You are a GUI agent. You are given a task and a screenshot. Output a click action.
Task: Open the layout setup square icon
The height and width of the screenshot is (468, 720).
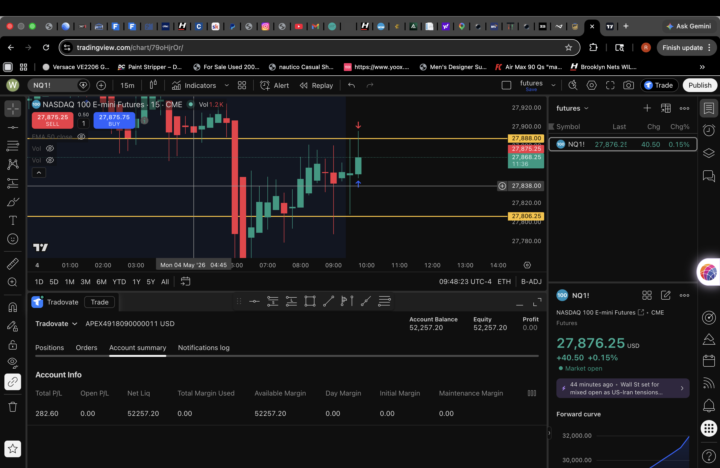coord(506,85)
